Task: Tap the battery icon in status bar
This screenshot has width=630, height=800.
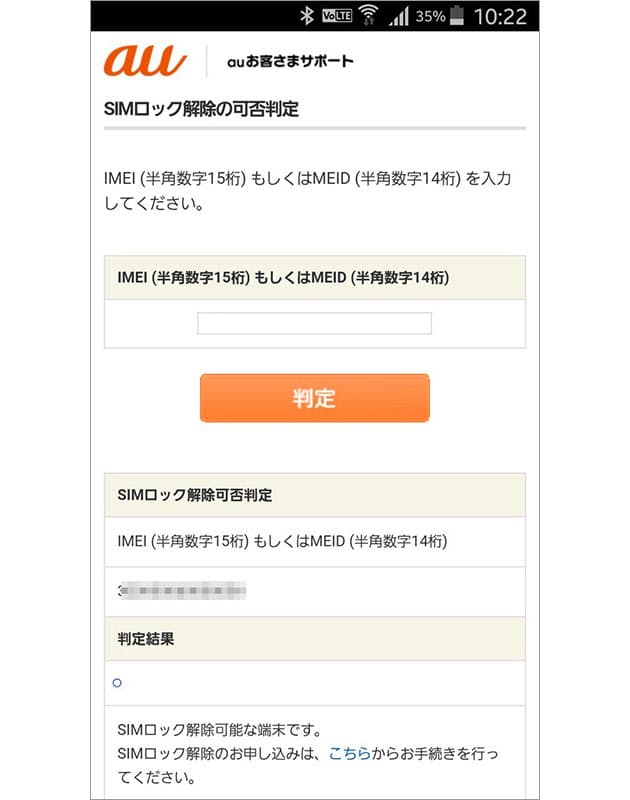Action: click(458, 16)
